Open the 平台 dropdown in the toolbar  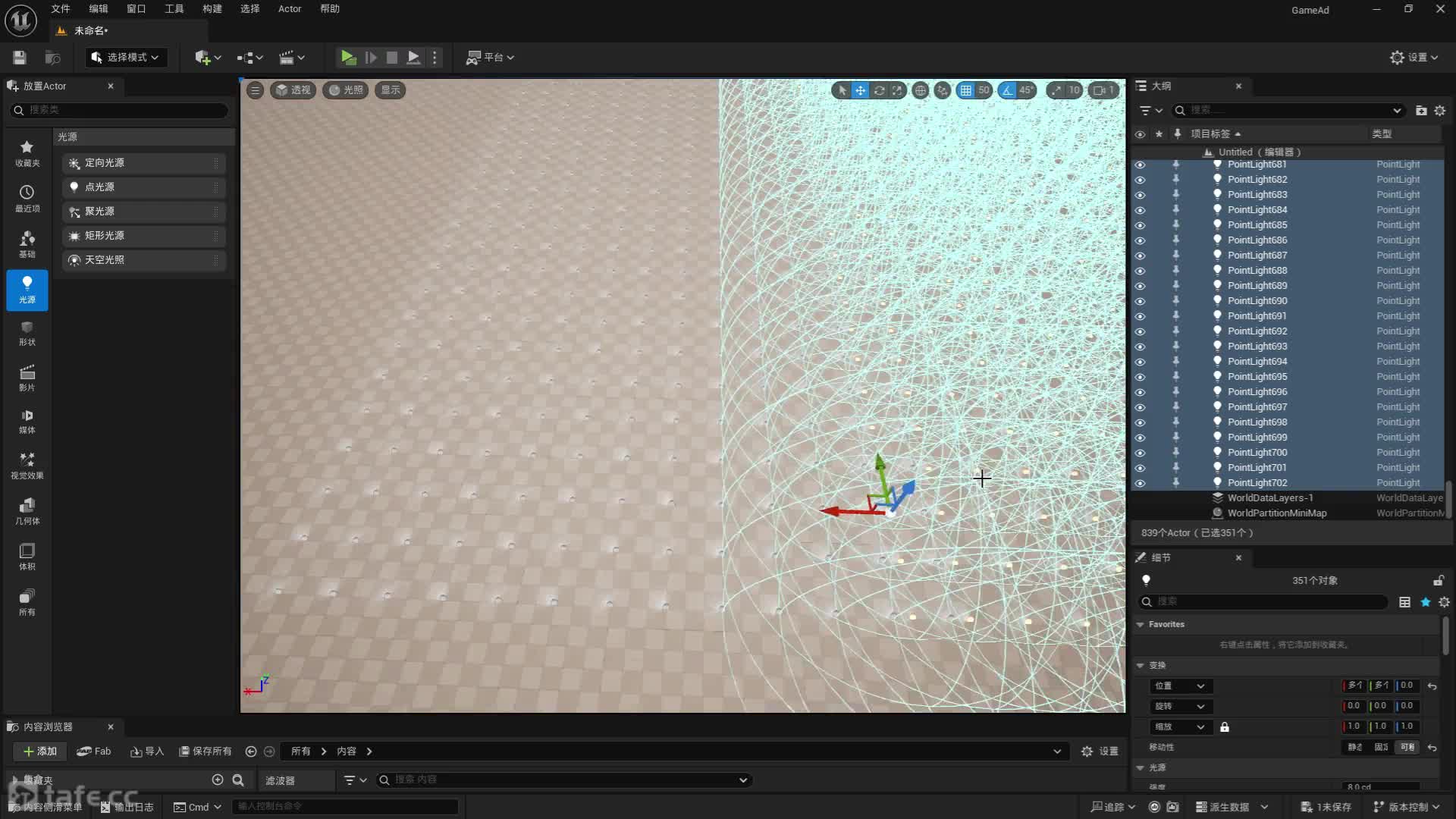[x=490, y=57]
